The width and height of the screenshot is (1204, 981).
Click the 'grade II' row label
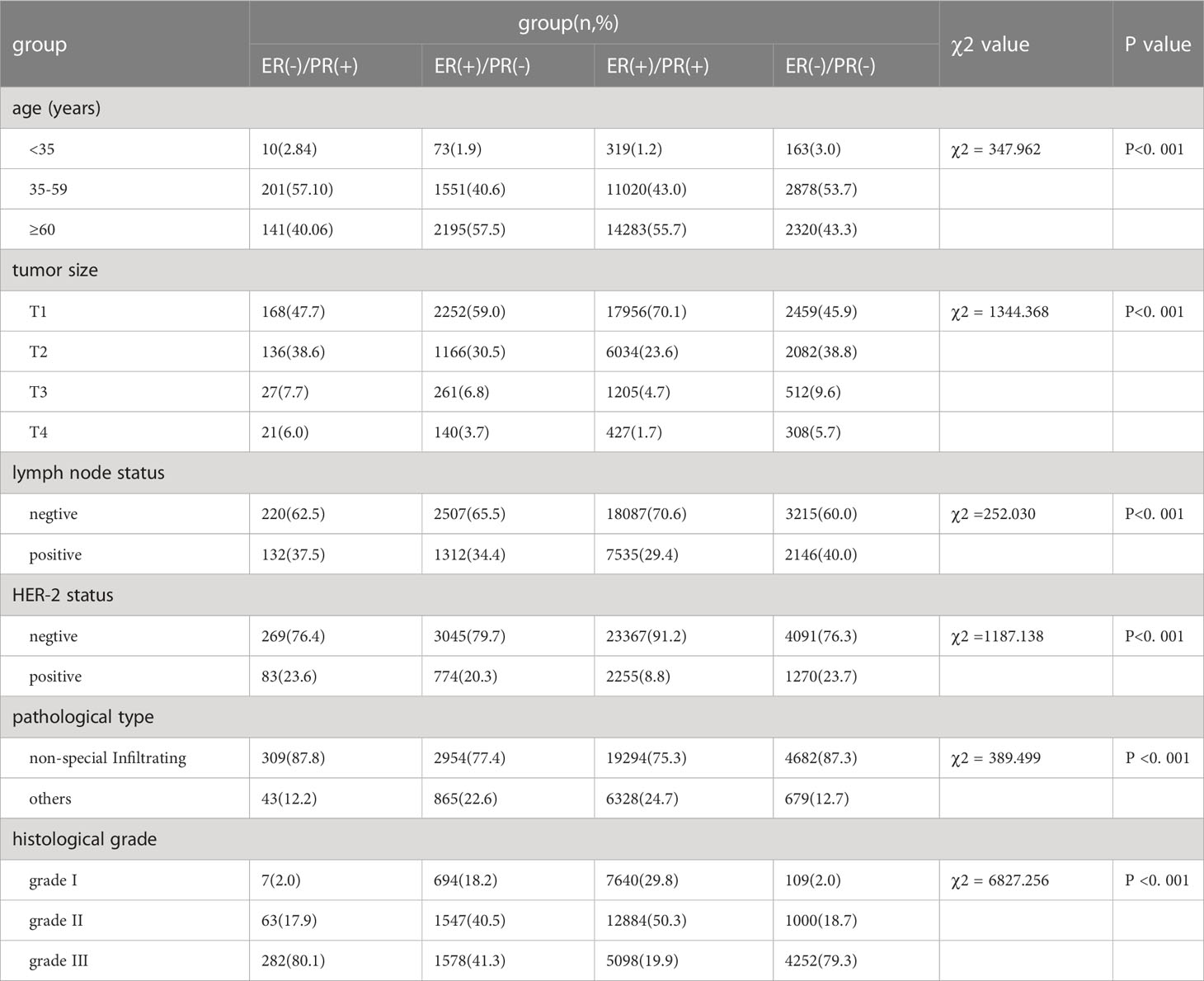coord(56,921)
